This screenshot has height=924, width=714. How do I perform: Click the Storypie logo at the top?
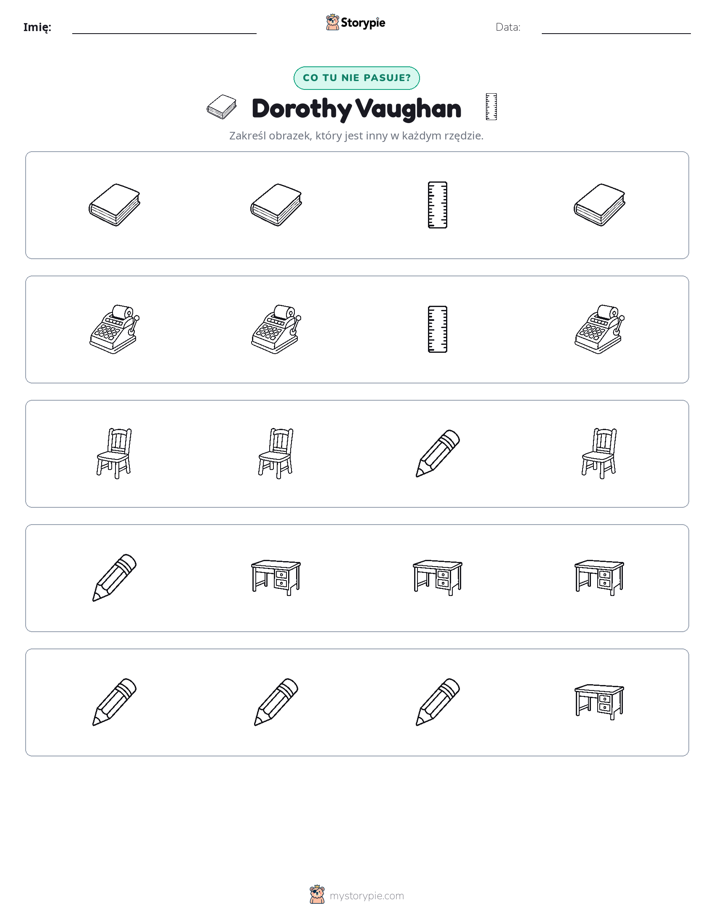(x=355, y=22)
